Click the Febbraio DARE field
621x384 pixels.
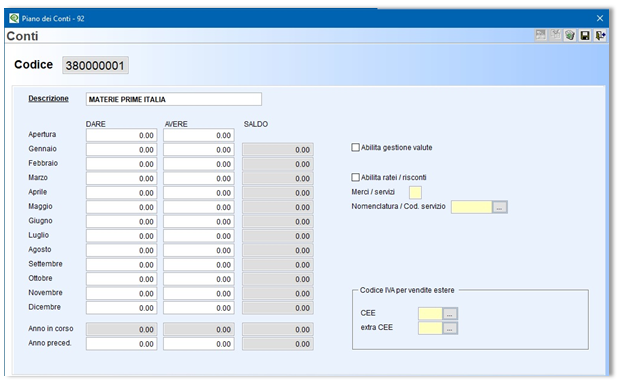pyautogui.click(x=121, y=164)
